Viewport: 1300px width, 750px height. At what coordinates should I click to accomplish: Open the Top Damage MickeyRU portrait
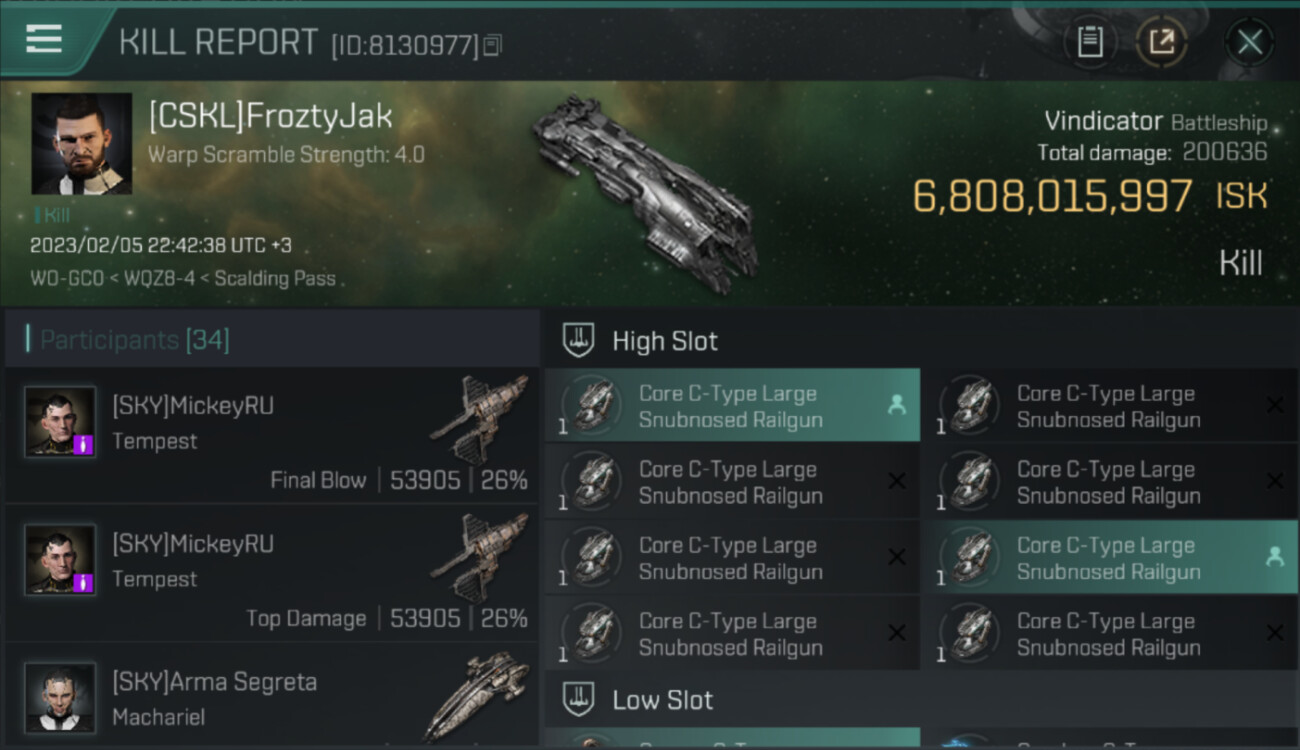[x=60, y=560]
